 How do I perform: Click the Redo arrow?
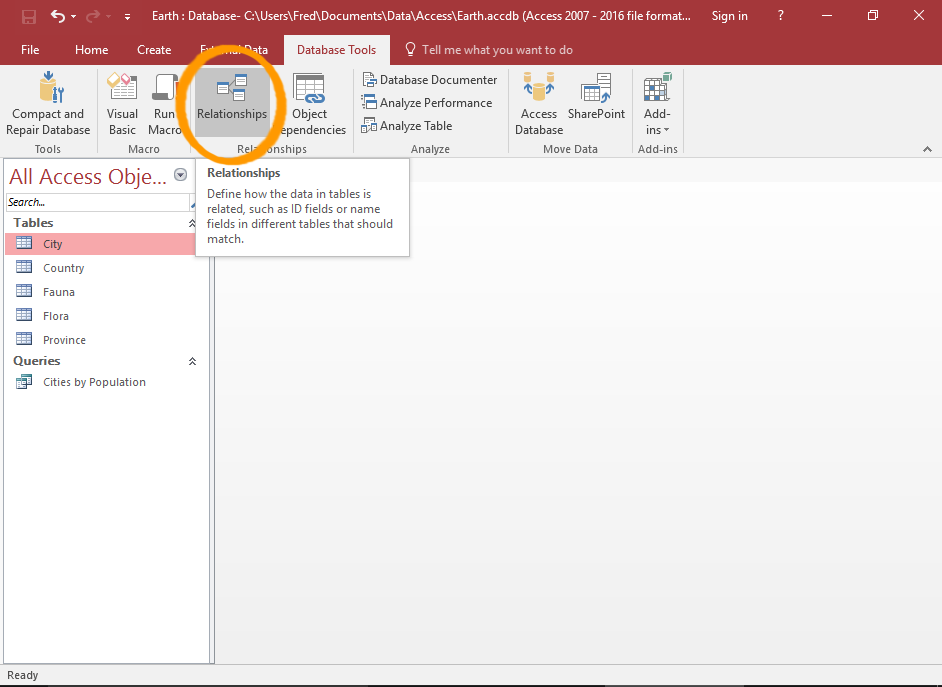click(93, 16)
